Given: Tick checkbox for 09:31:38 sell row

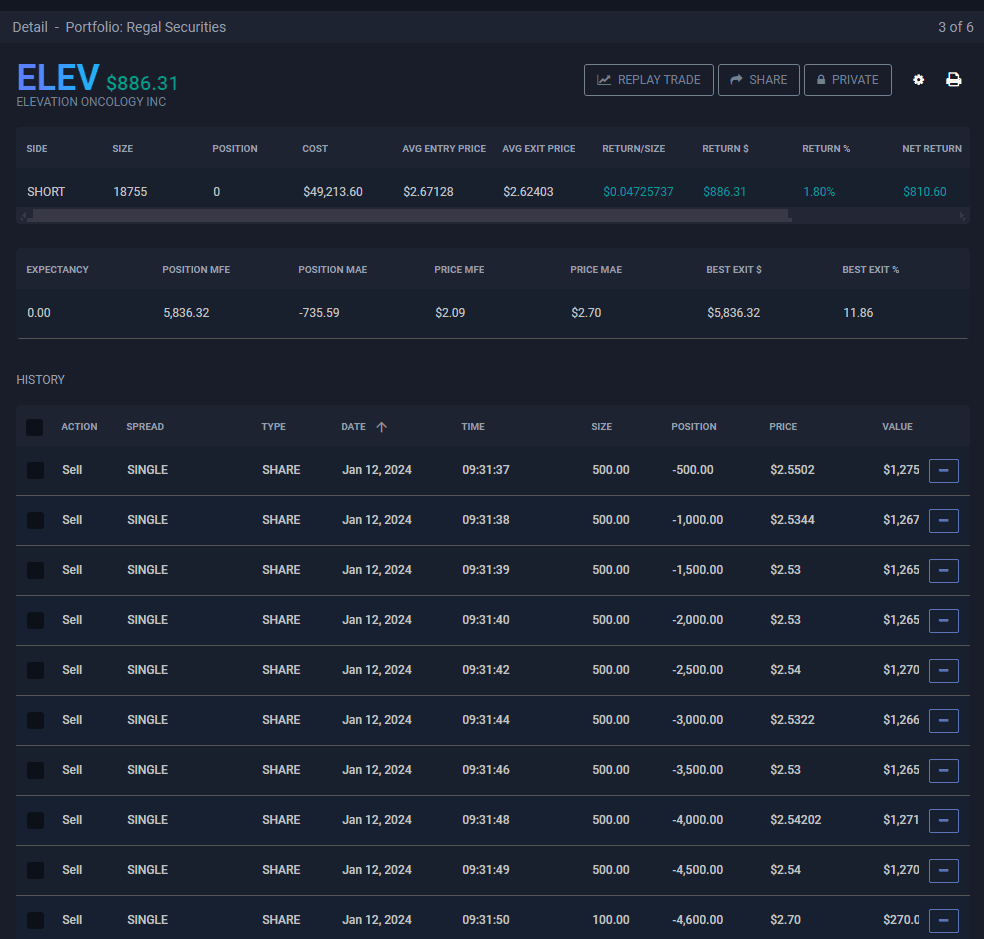Looking at the screenshot, I should coord(35,520).
